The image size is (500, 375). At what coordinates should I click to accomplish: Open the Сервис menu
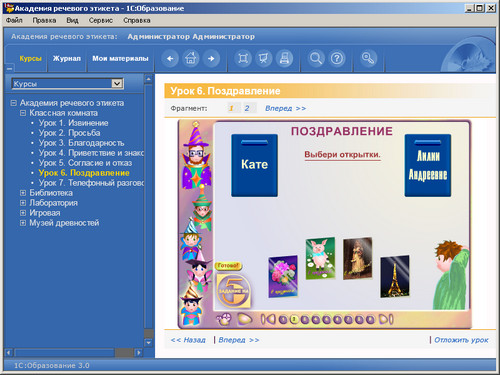point(101,20)
